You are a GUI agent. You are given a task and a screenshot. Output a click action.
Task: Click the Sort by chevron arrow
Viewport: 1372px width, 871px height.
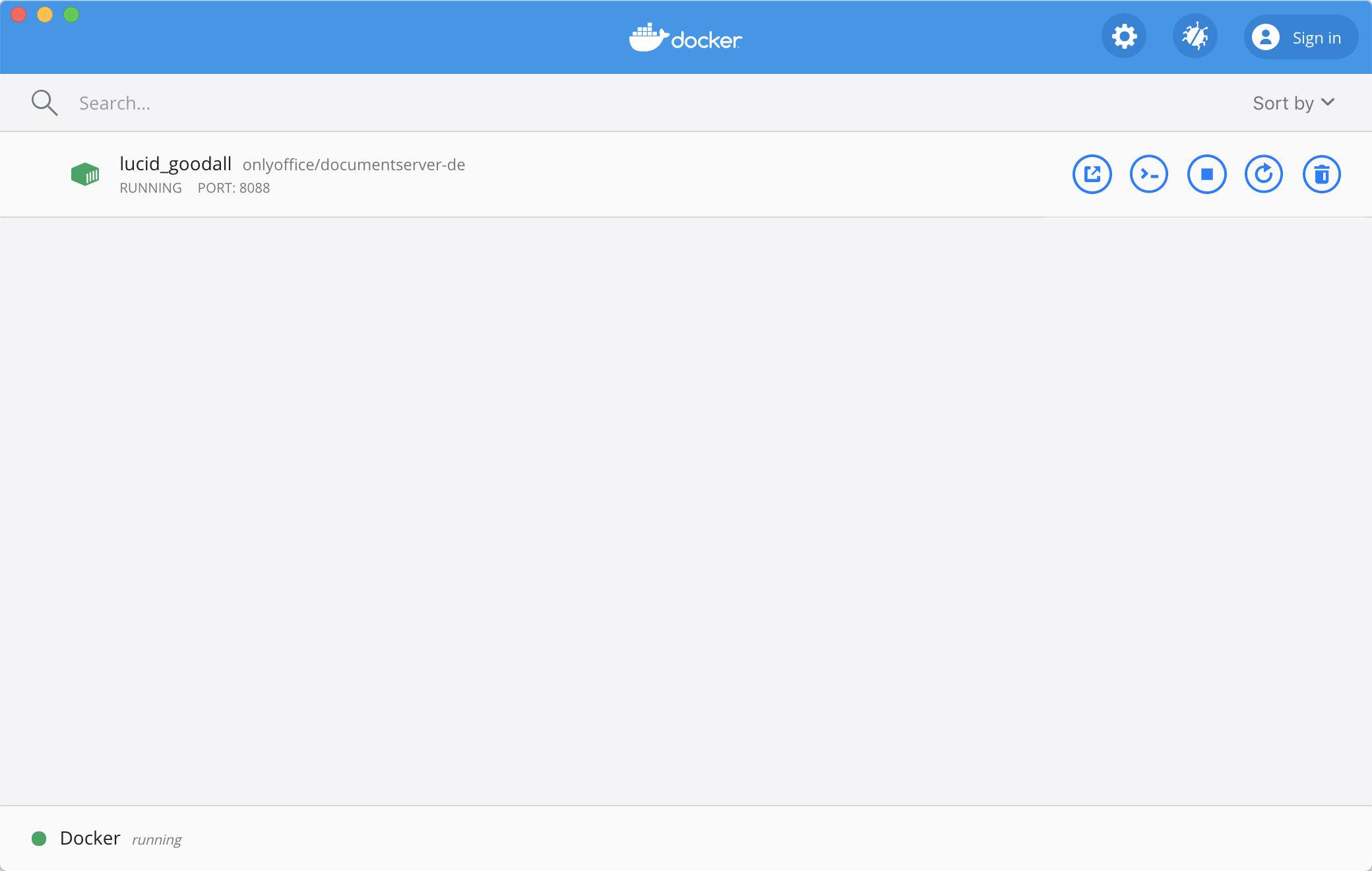coord(1328,102)
